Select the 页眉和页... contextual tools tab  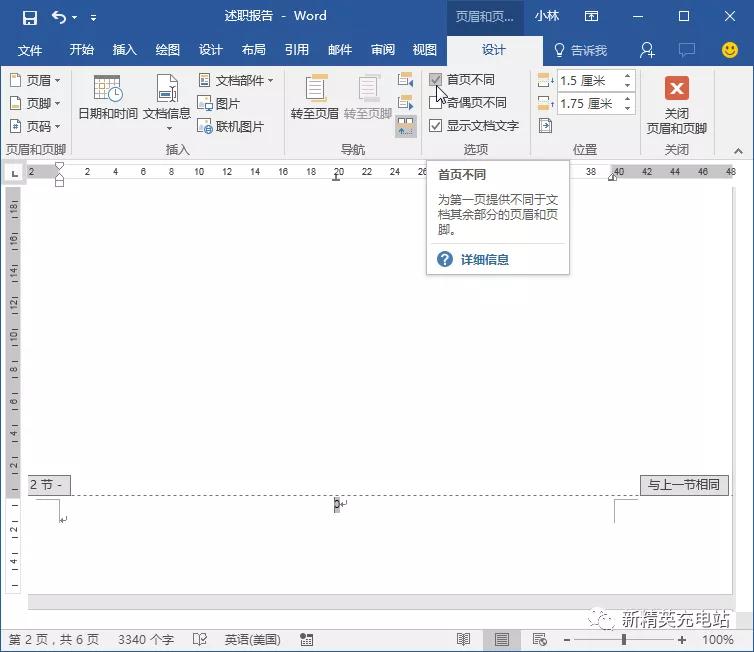pos(485,17)
